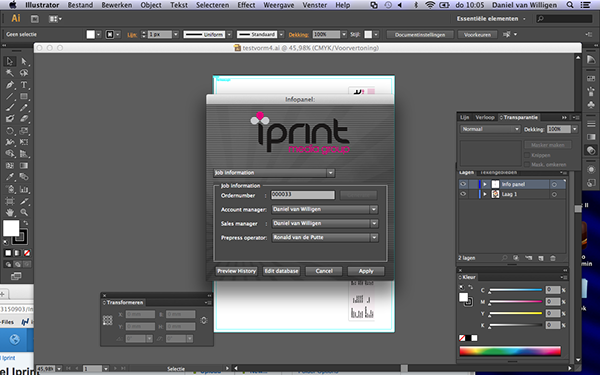Expand the Info panel layer triangle

click(x=484, y=184)
